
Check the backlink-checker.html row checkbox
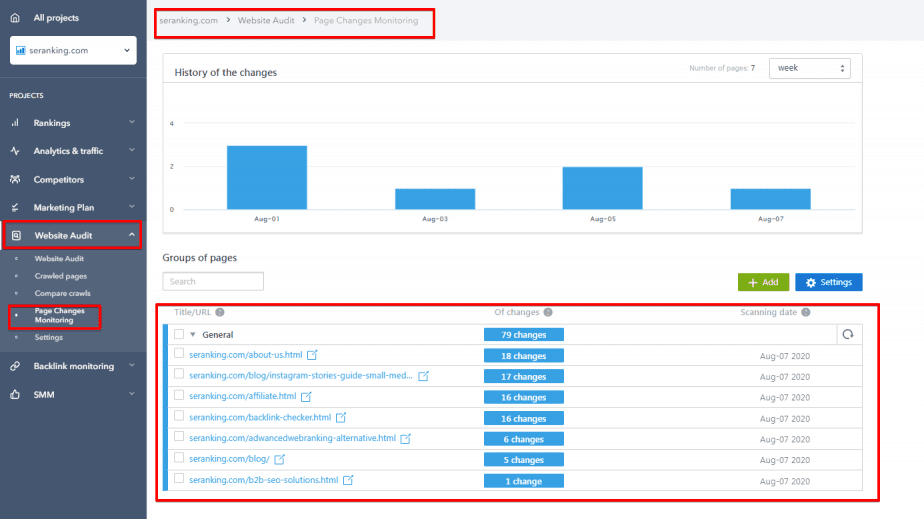179,416
